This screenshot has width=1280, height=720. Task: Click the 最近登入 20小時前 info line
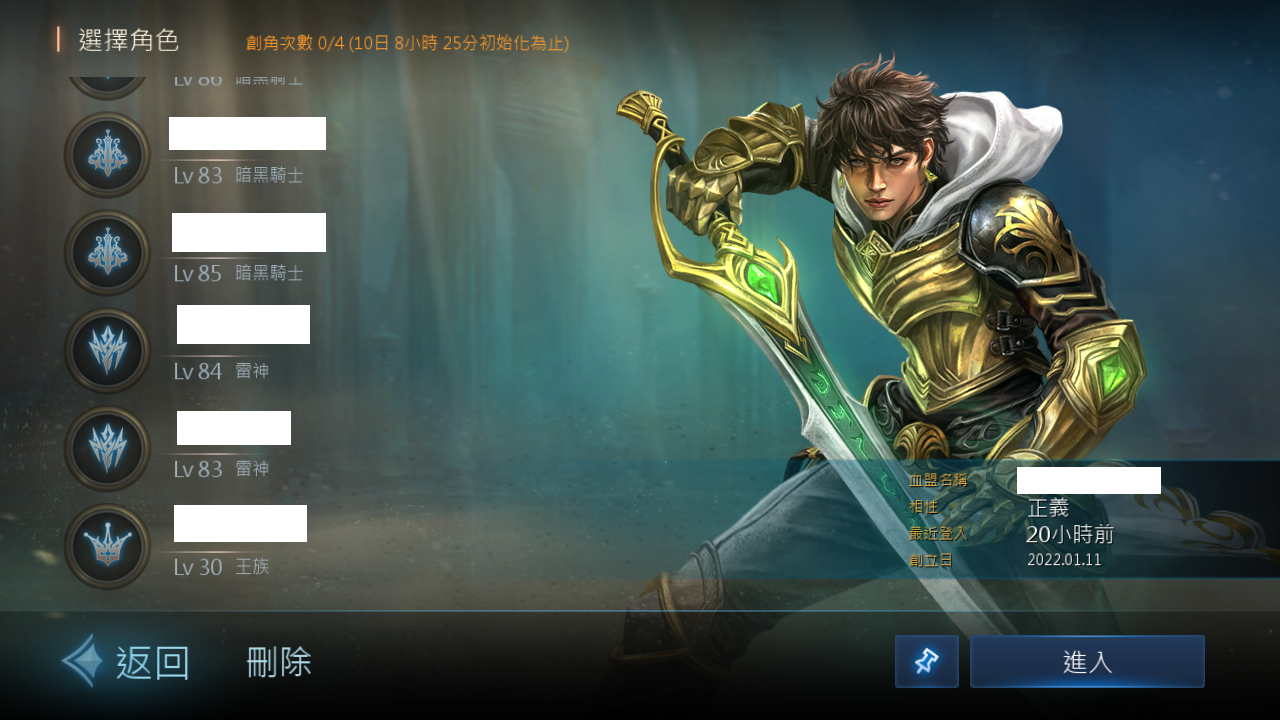pyautogui.click(x=1011, y=534)
